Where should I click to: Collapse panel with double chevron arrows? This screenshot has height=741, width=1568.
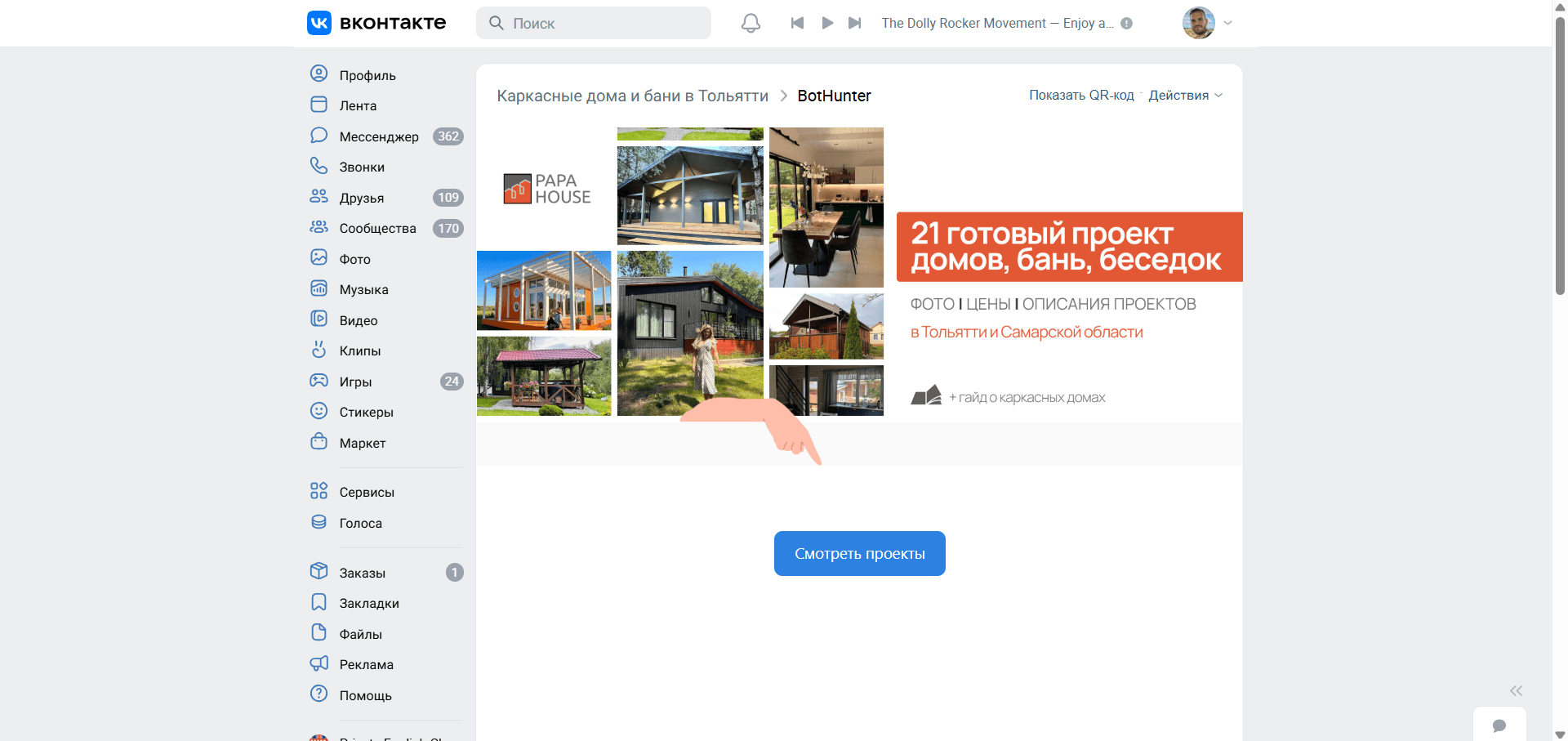coord(1516,690)
